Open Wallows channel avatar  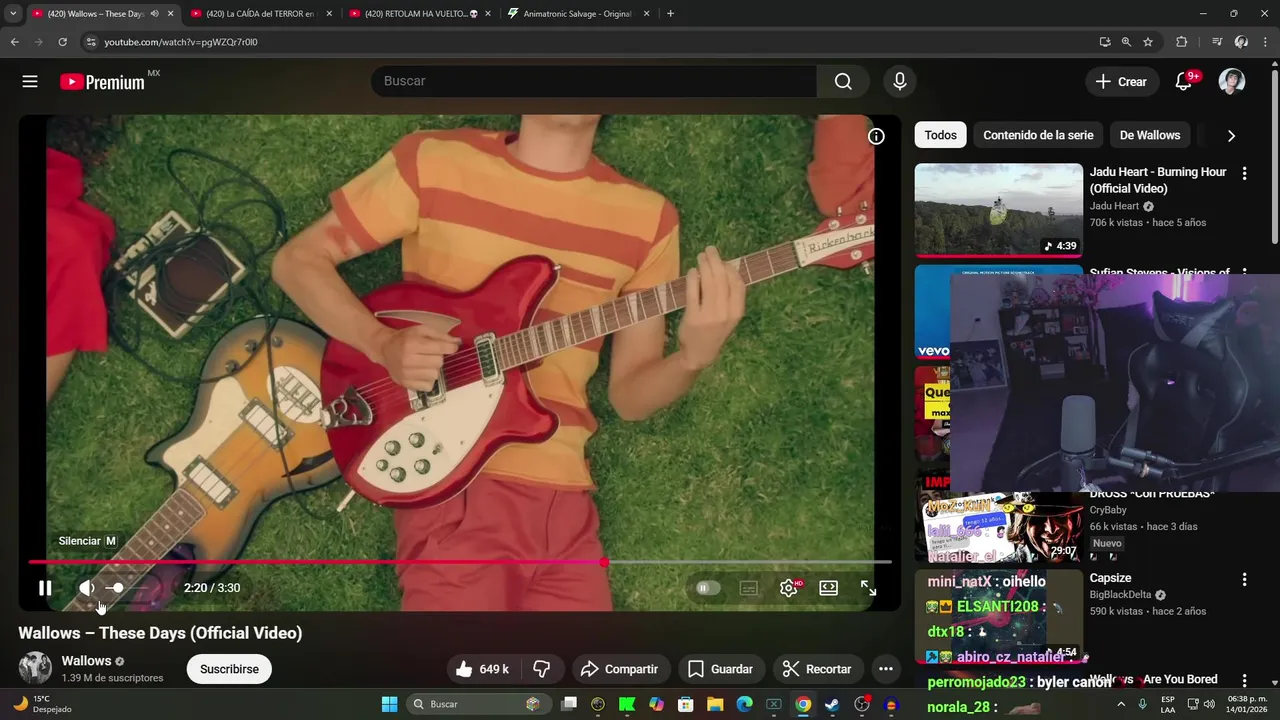coord(35,668)
